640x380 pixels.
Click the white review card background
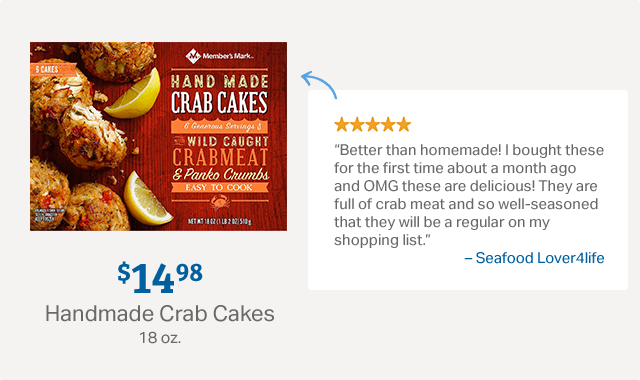468,190
